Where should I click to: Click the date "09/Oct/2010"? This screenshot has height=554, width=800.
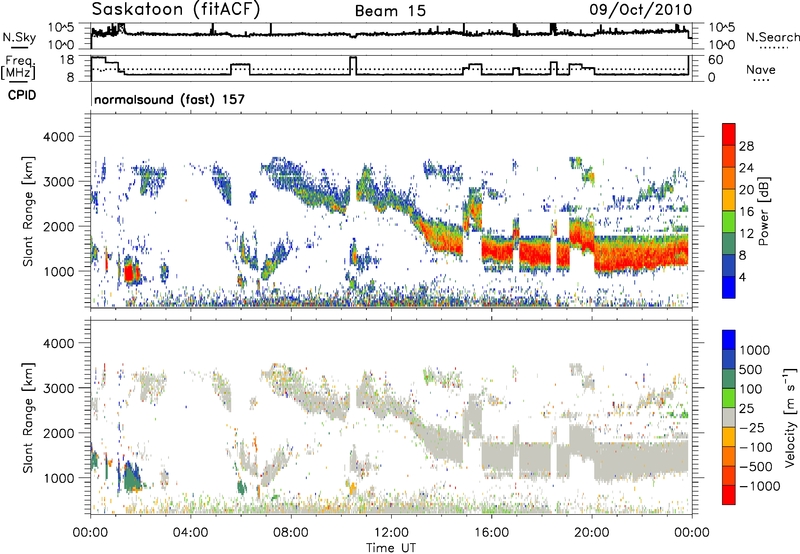[641, 10]
